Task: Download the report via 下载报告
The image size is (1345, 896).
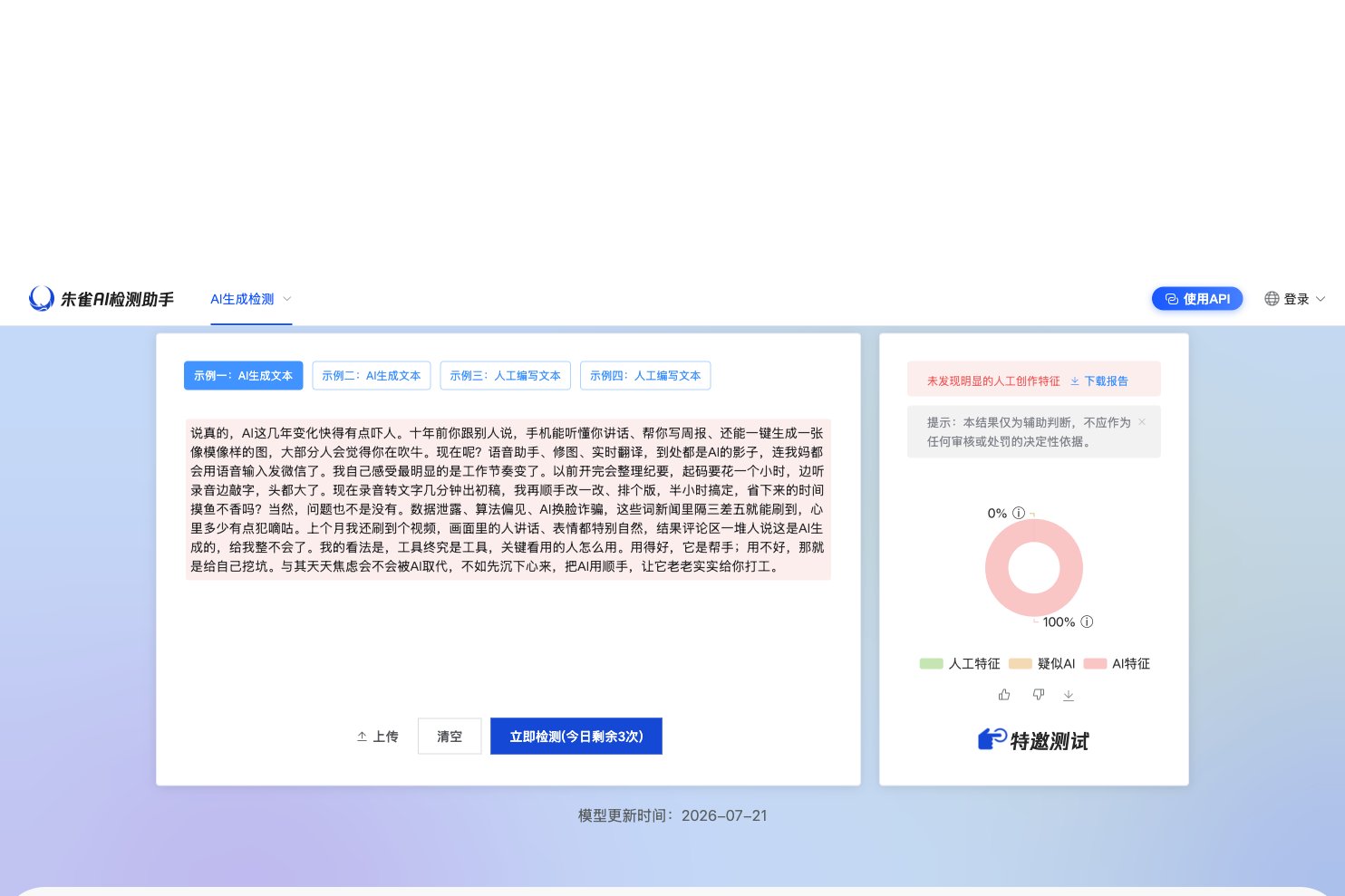Action: tap(1099, 381)
